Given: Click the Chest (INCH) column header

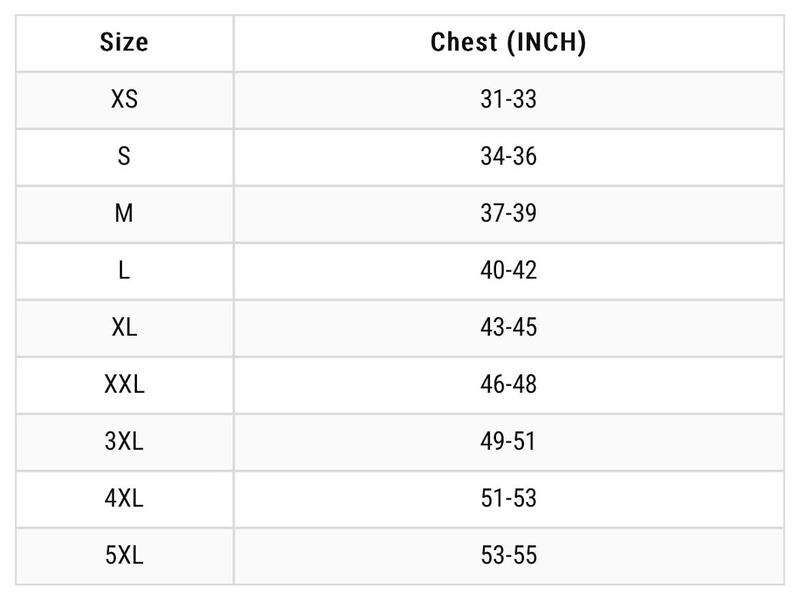Looking at the screenshot, I should 508,43.
